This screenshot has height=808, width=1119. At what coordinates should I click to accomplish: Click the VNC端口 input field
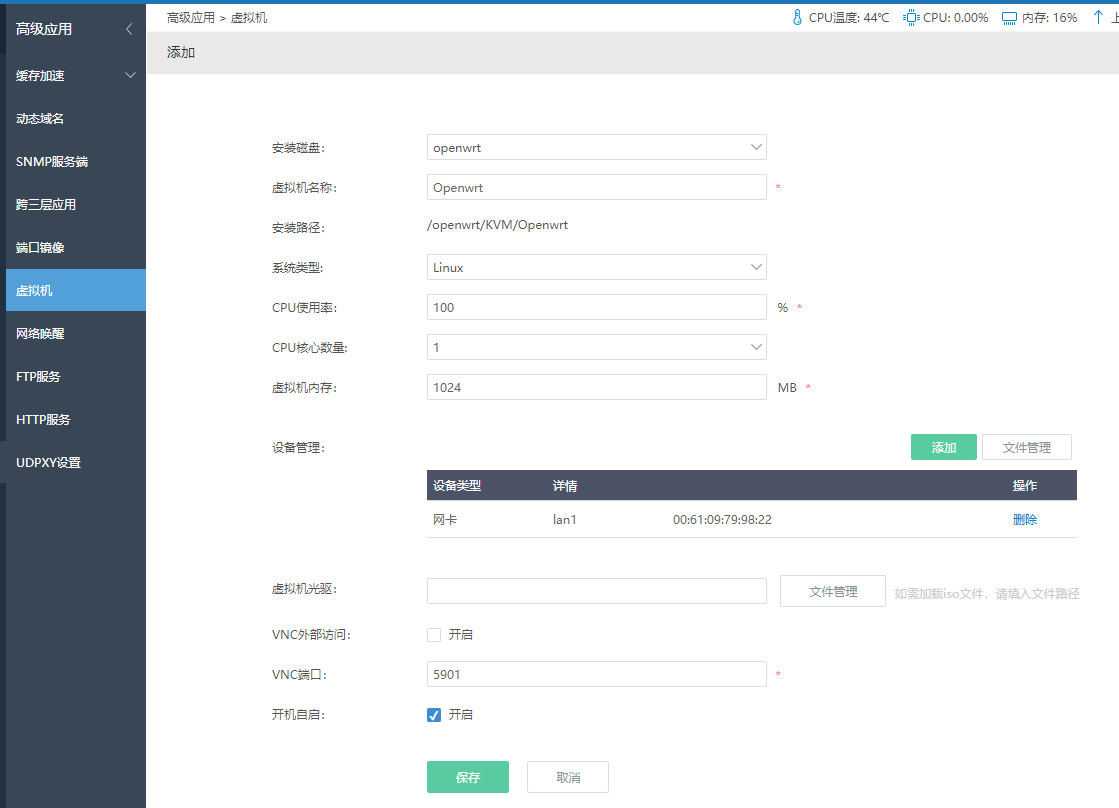[597, 674]
